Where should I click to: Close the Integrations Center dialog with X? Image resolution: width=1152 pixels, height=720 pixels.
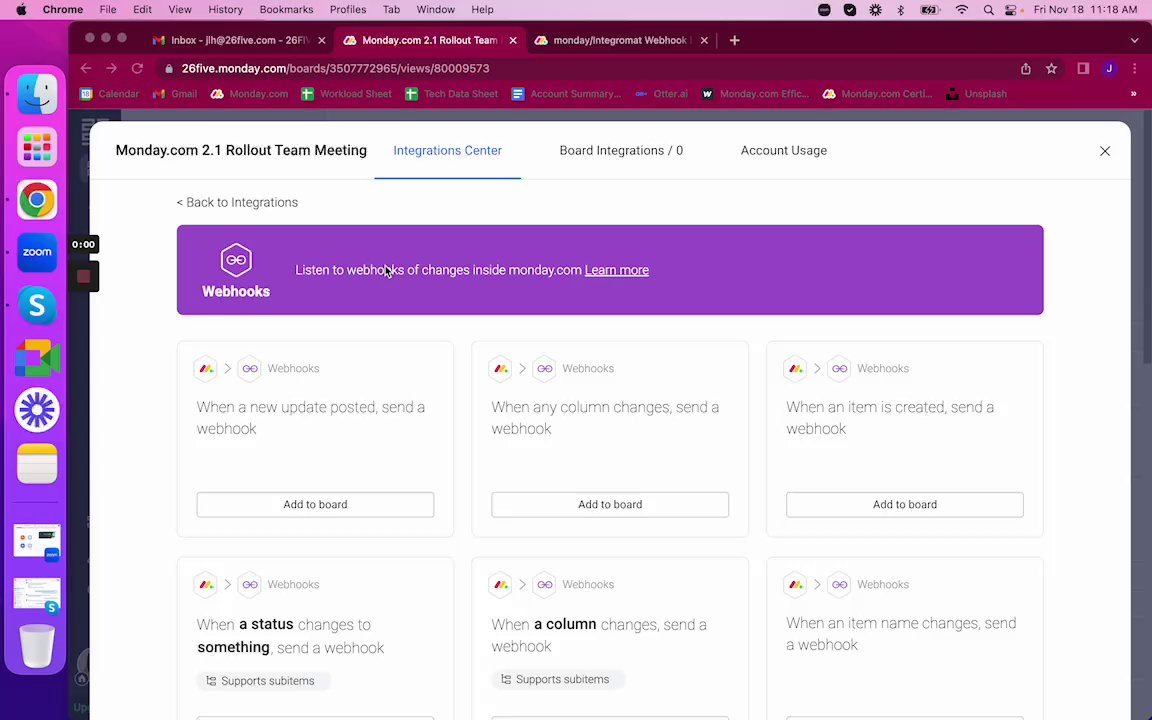[x=1105, y=151]
